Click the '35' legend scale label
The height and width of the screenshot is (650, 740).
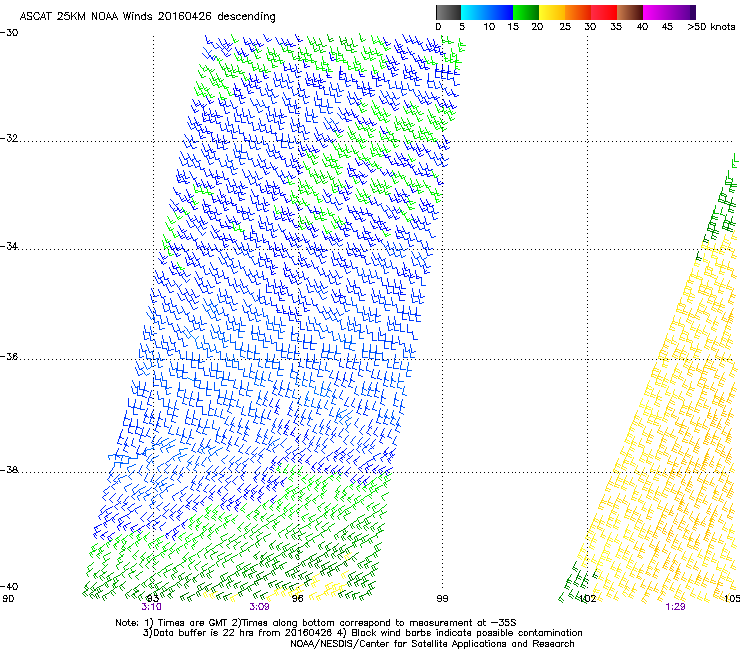[616, 27]
